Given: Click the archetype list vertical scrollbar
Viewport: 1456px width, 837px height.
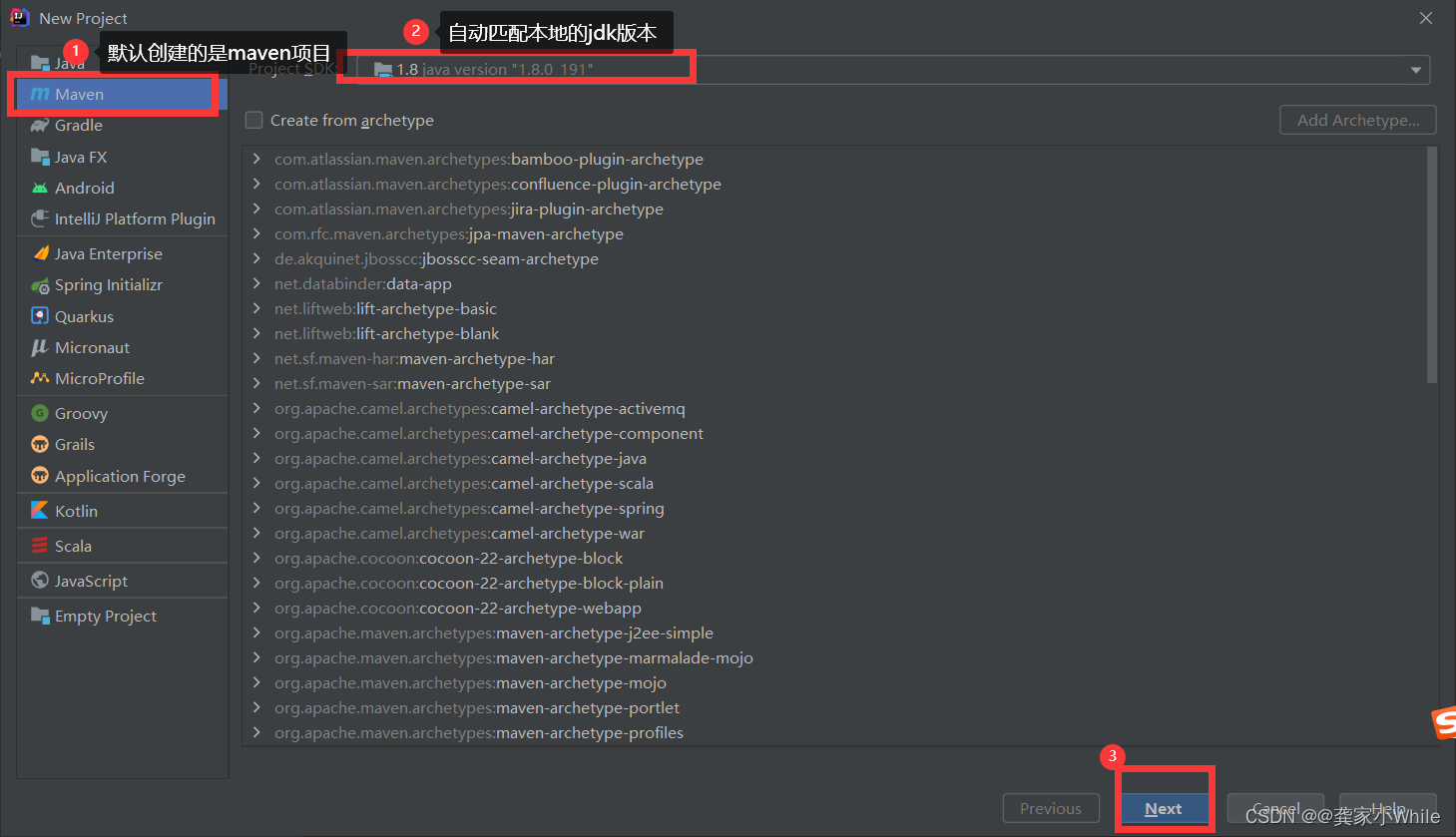Looking at the screenshot, I should click(x=1432, y=265).
